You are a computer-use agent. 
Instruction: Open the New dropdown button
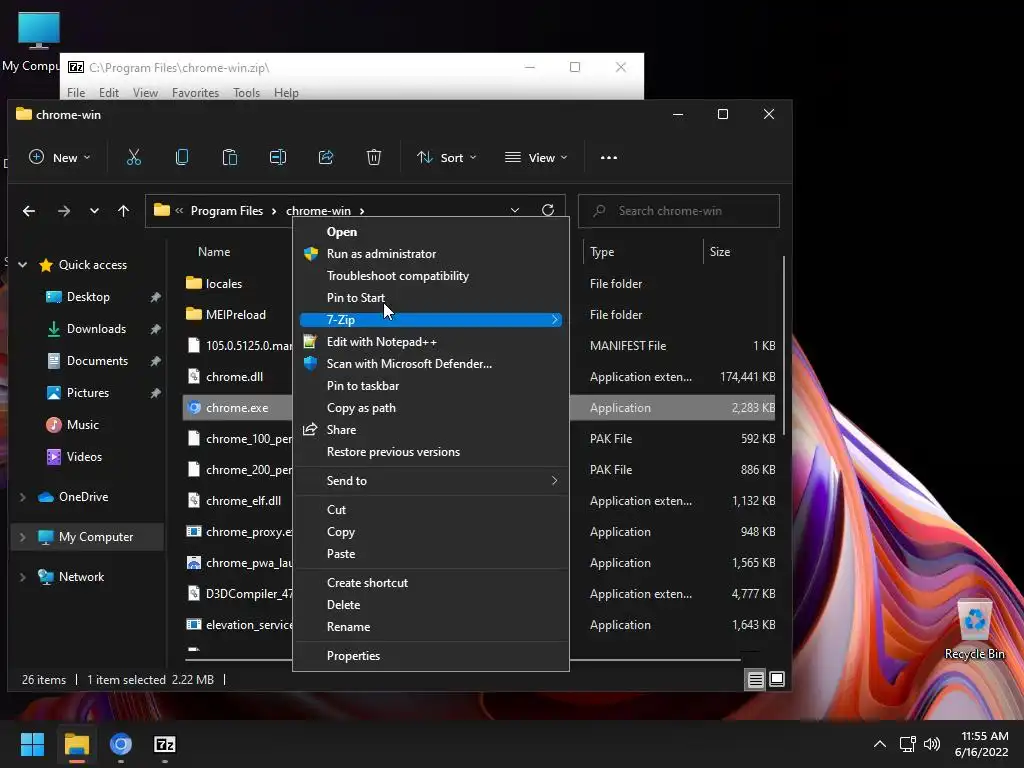point(60,157)
